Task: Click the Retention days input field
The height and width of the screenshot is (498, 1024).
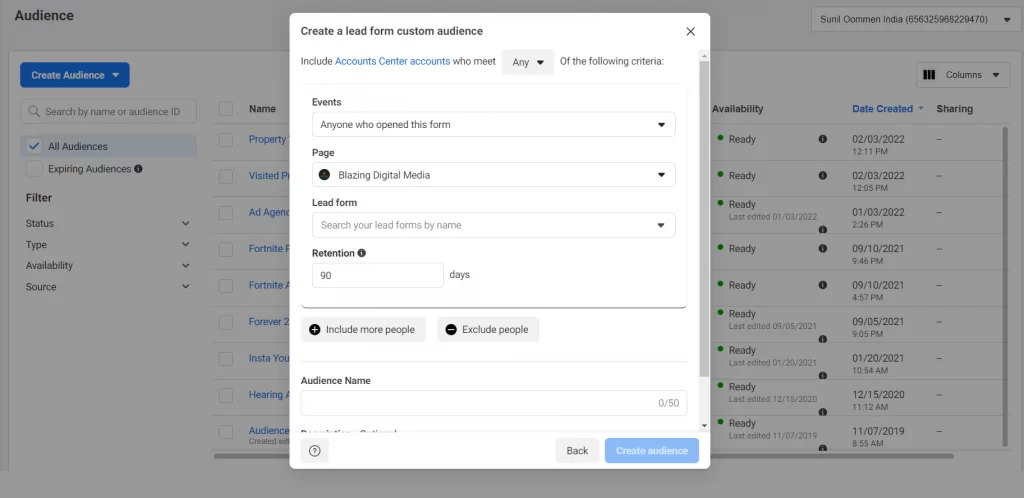Action: pyautogui.click(x=378, y=275)
